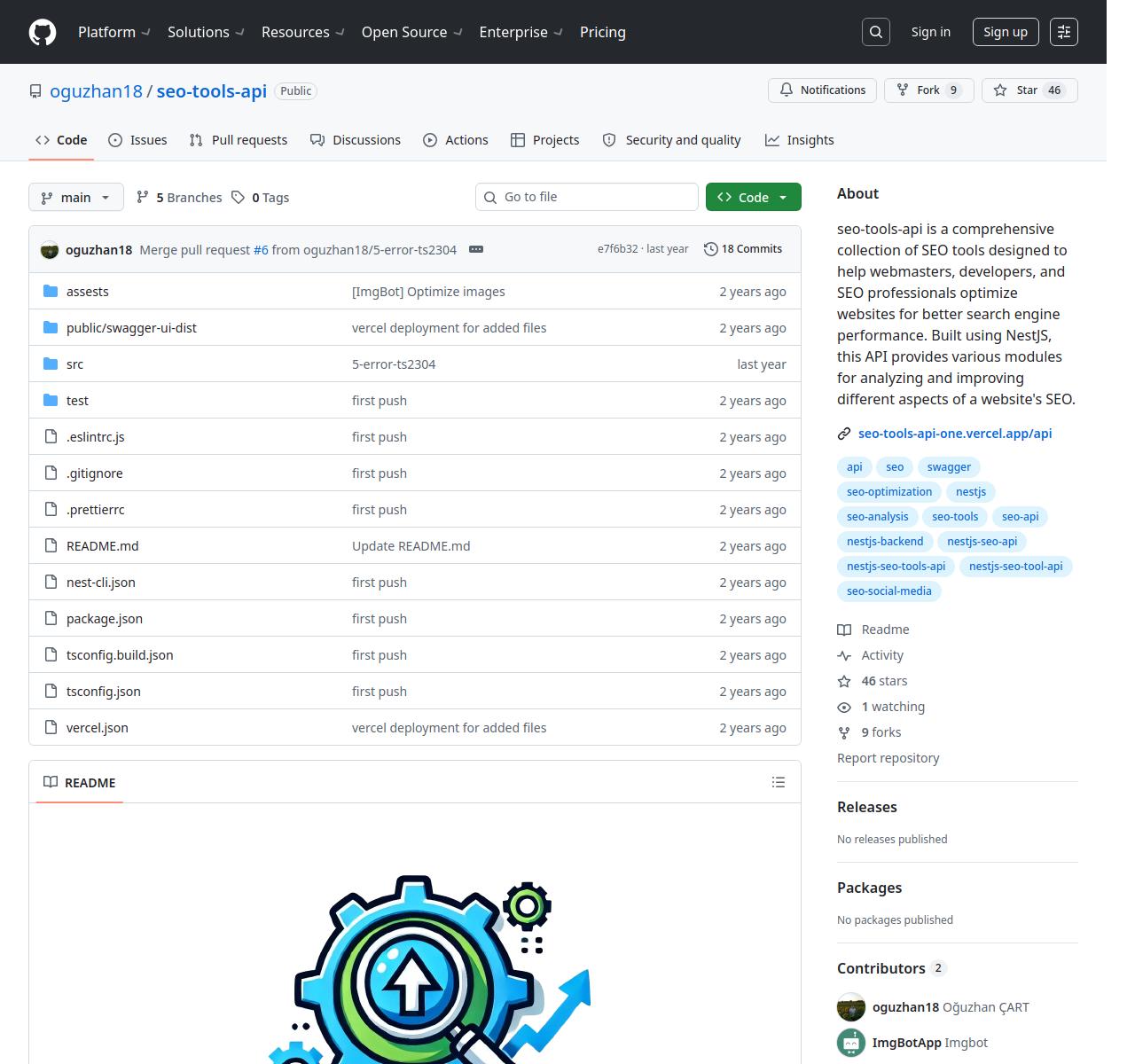
Task: Click the assests folder icon
Action: coord(51,291)
